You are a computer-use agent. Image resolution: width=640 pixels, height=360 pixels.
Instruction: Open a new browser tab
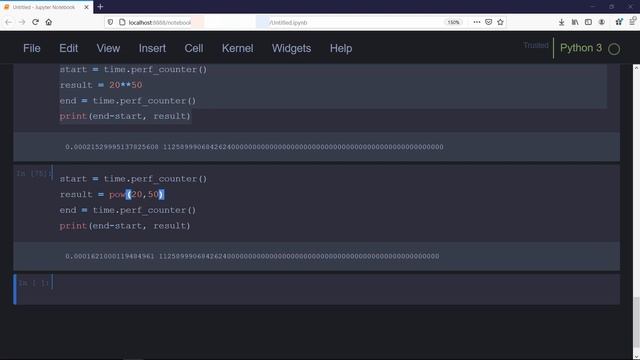pos(100,7)
